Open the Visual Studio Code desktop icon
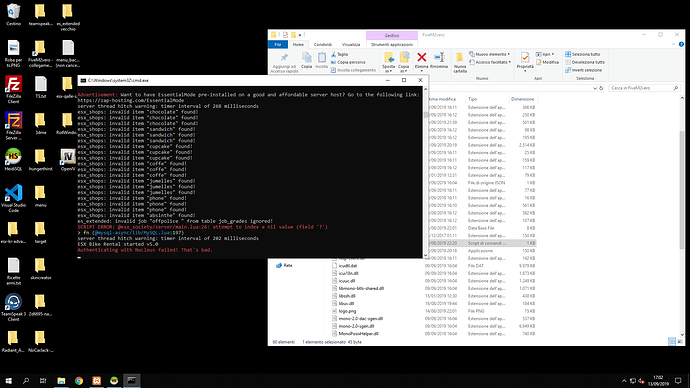Image resolution: width=690 pixels, height=388 pixels. (x=14, y=198)
